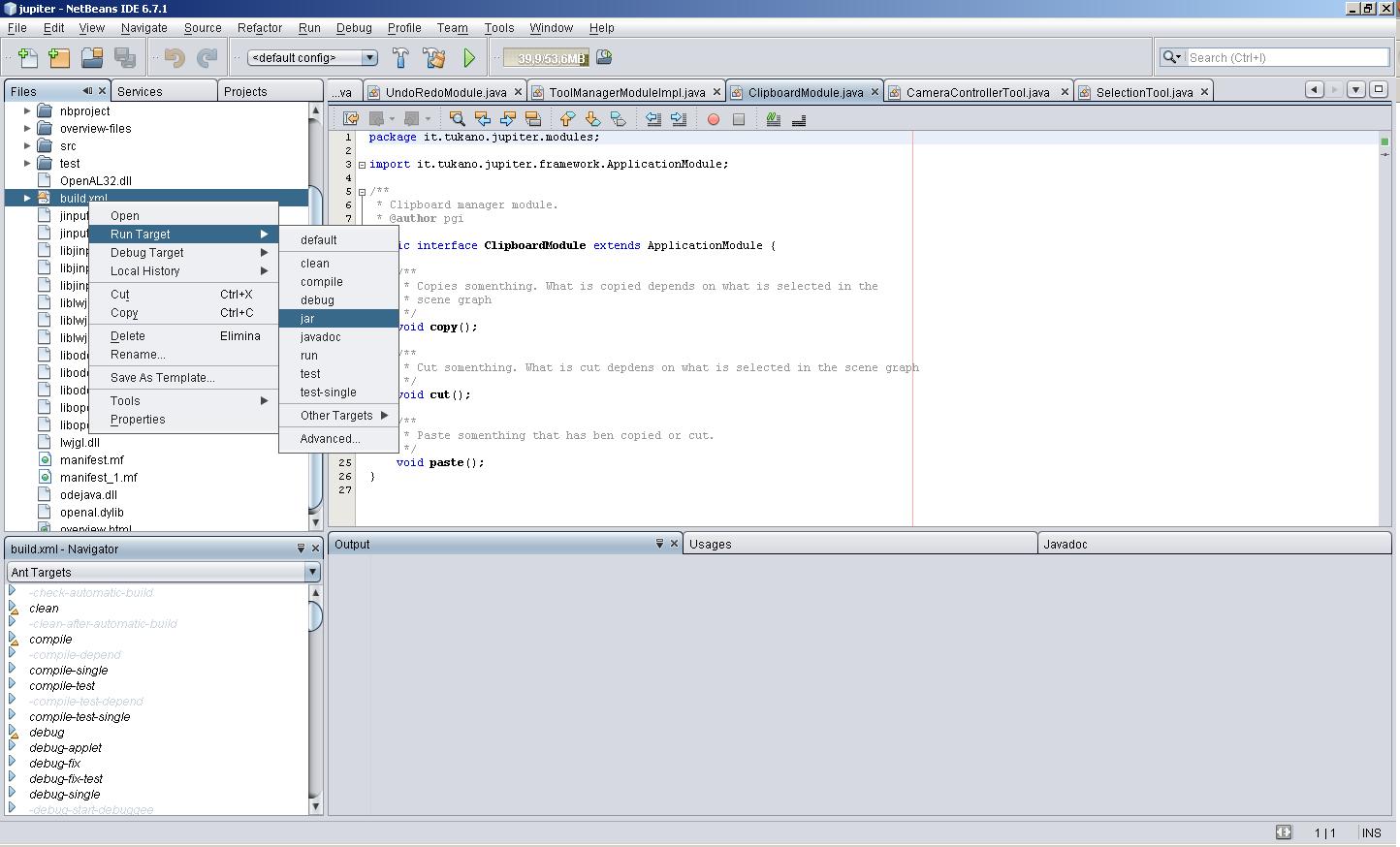This screenshot has height=847, width=1400.
Task: Toggle Bookmark icon in editor toolbar
Action: (618, 119)
